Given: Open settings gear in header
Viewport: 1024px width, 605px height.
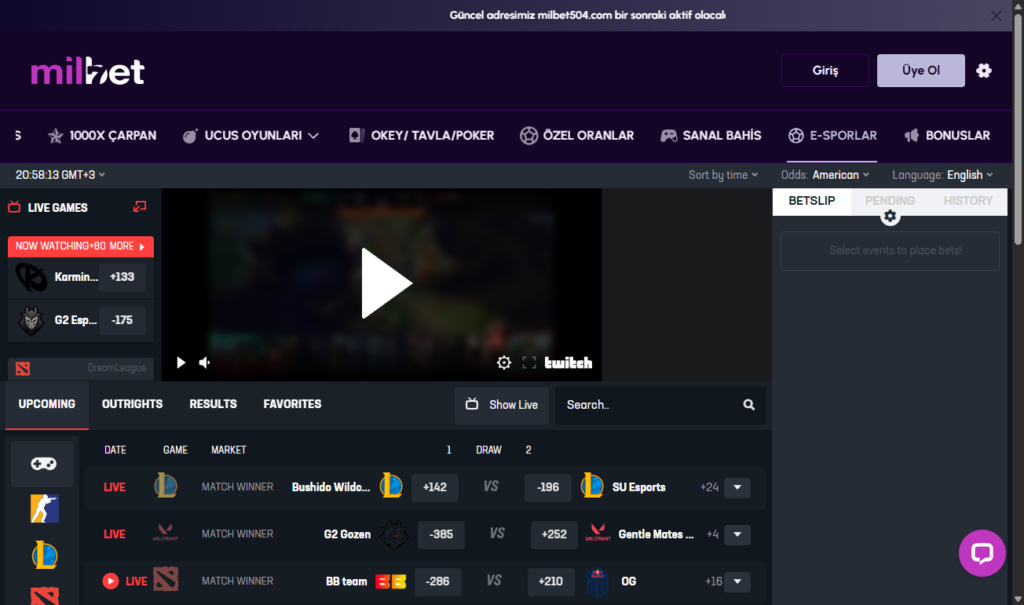Looking at the screenshot, I should [x=984, y=71].
